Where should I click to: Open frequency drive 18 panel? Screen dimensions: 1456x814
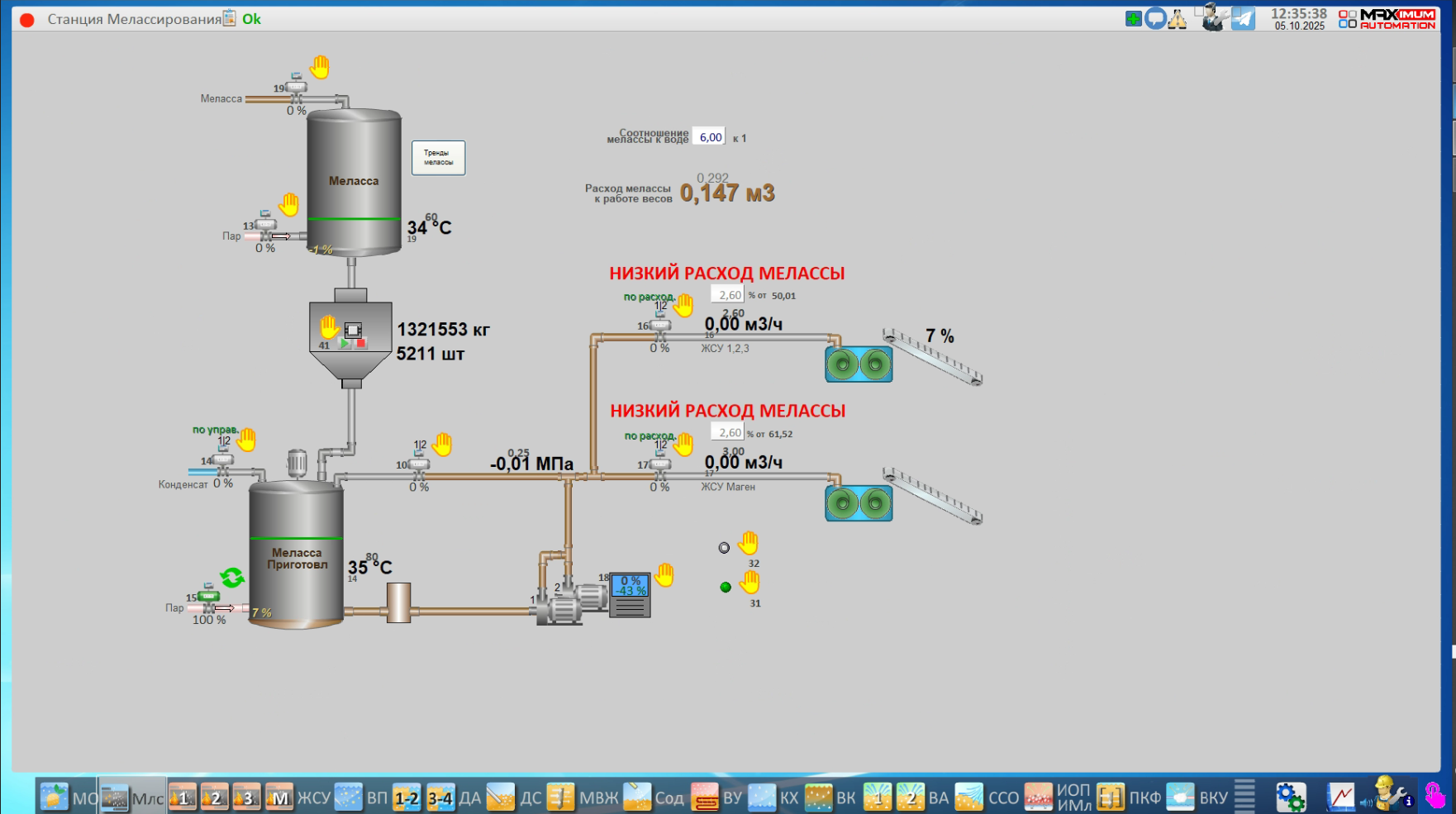pyautogui.click(x=630, y=595)
